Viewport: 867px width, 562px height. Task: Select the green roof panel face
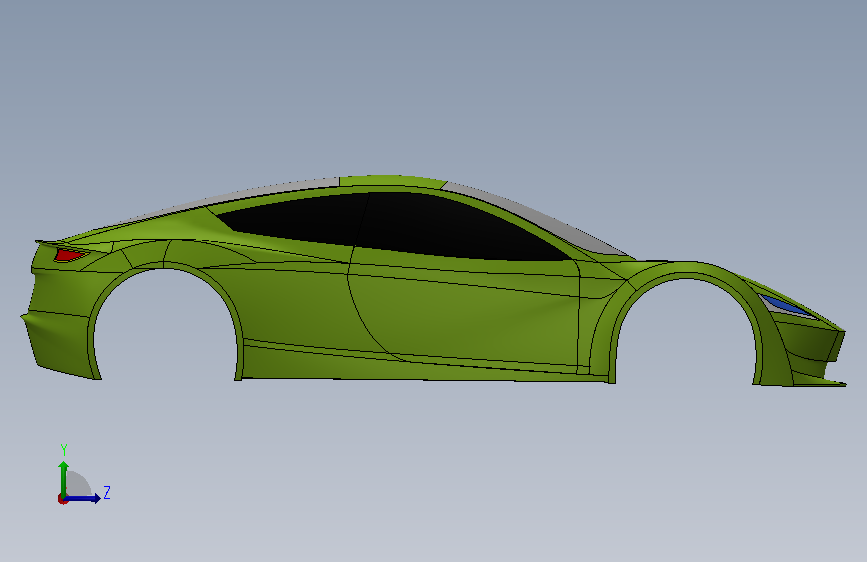pos(391,181)
